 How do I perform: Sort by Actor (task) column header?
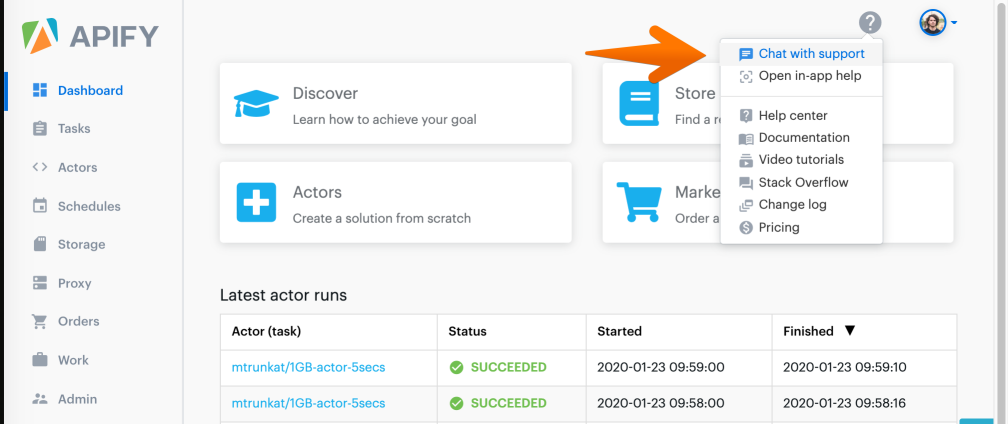tap(266, 331)
